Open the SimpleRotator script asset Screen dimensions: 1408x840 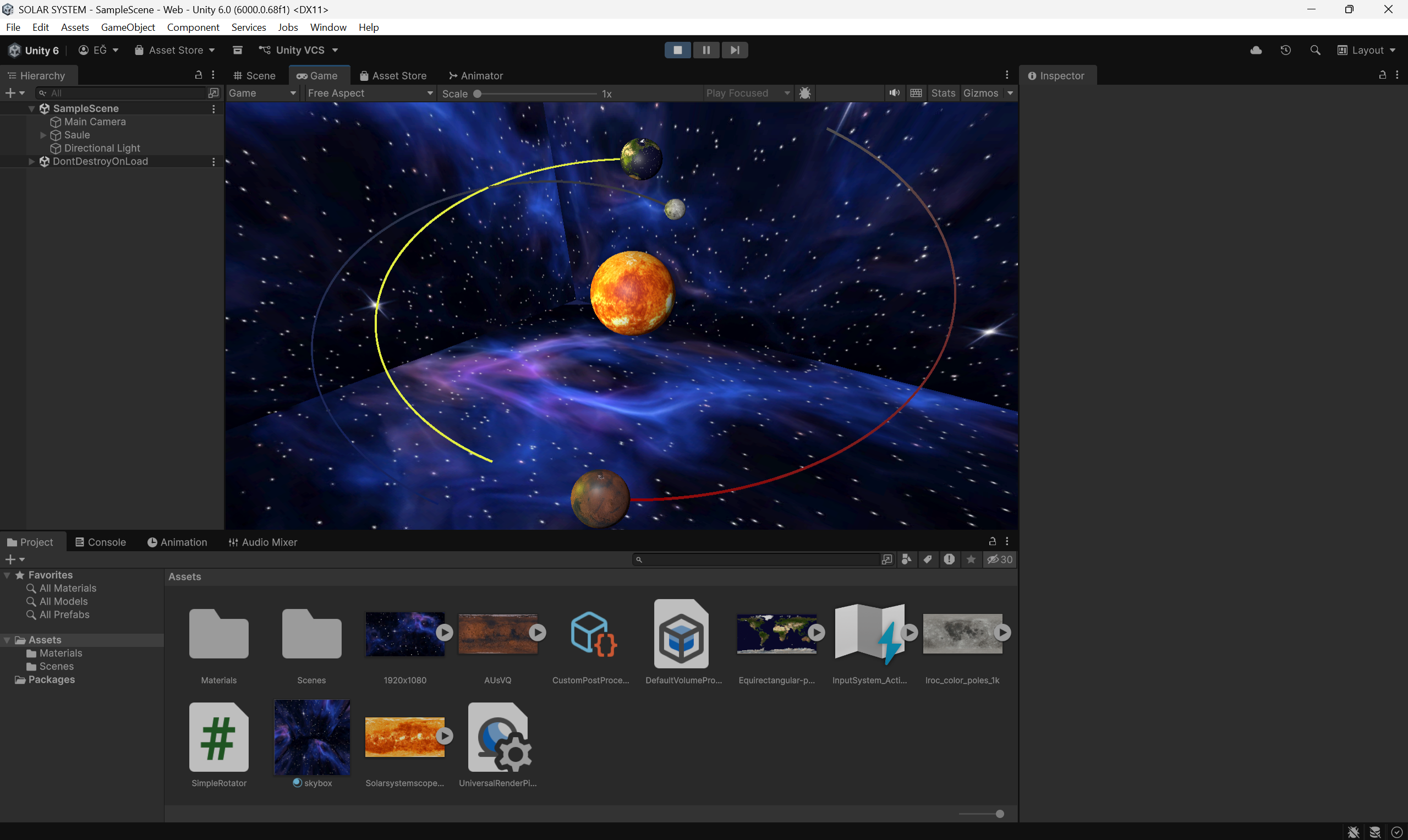pos(218,738)
